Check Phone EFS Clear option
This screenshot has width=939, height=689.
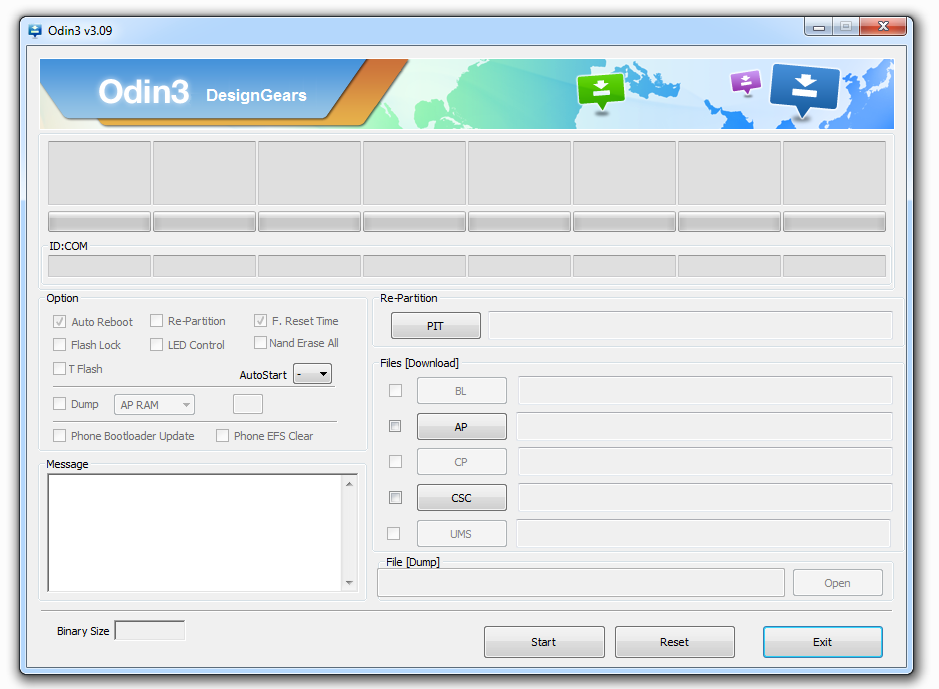click(x=222, y=436)
